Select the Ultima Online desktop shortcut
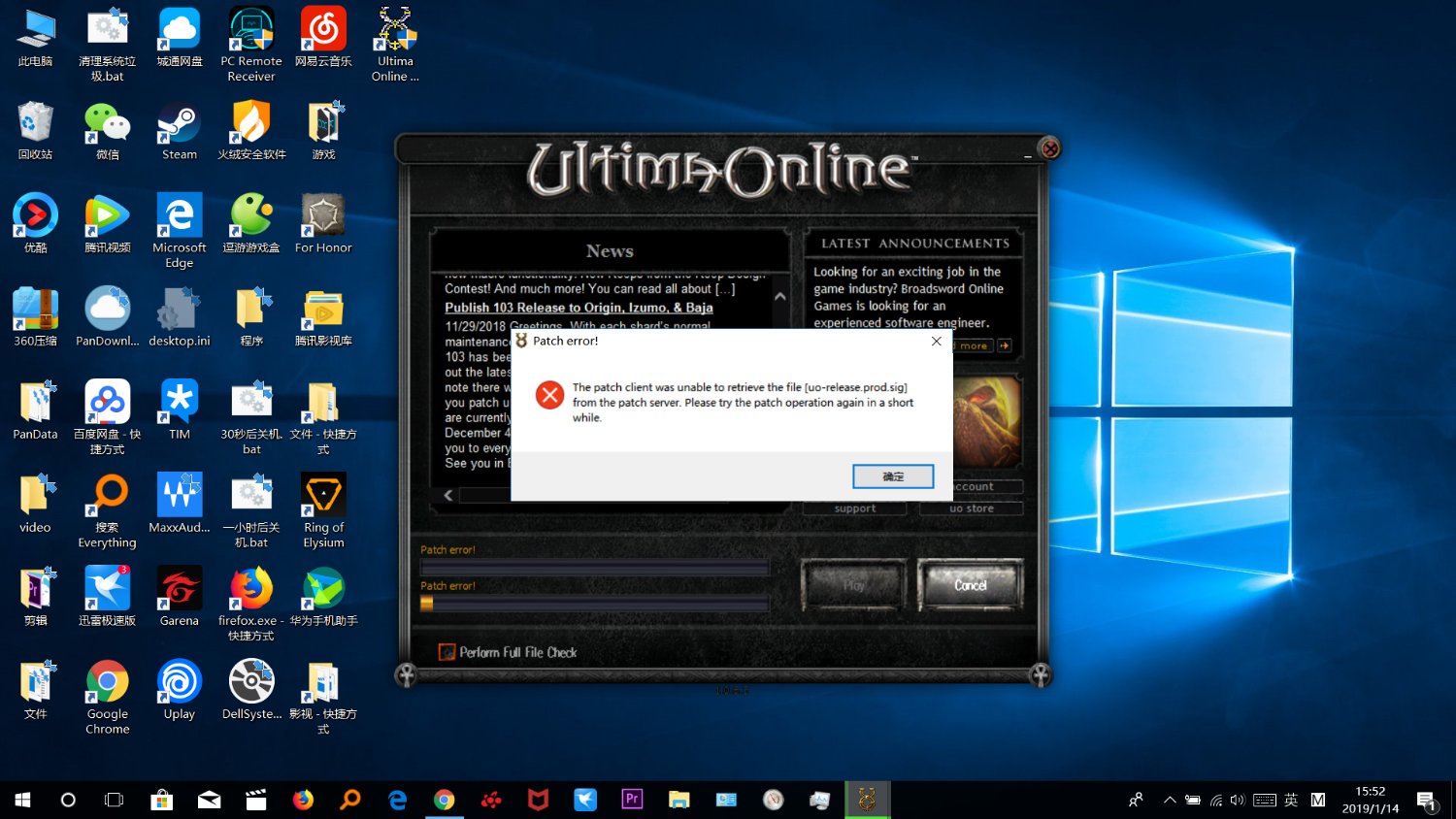 coord(395,46)
